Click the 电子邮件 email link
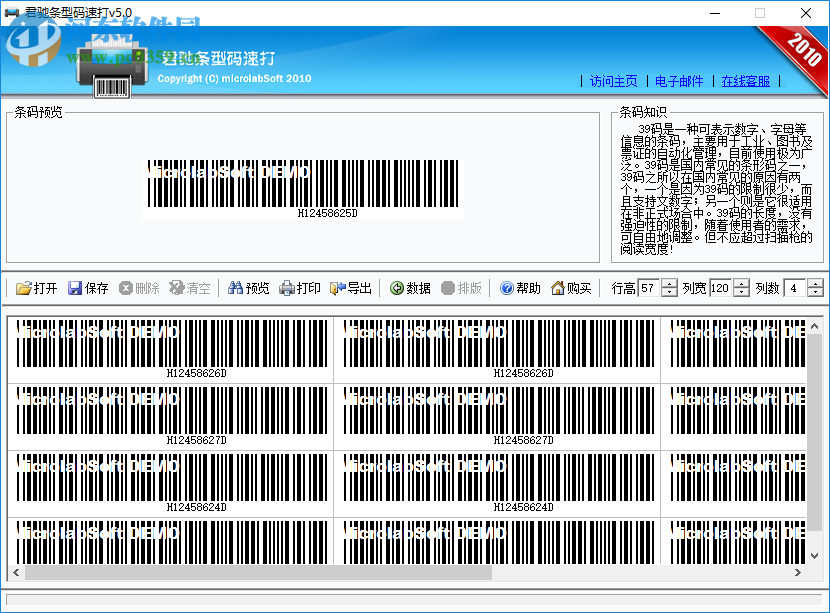 (x=677, y=82)
